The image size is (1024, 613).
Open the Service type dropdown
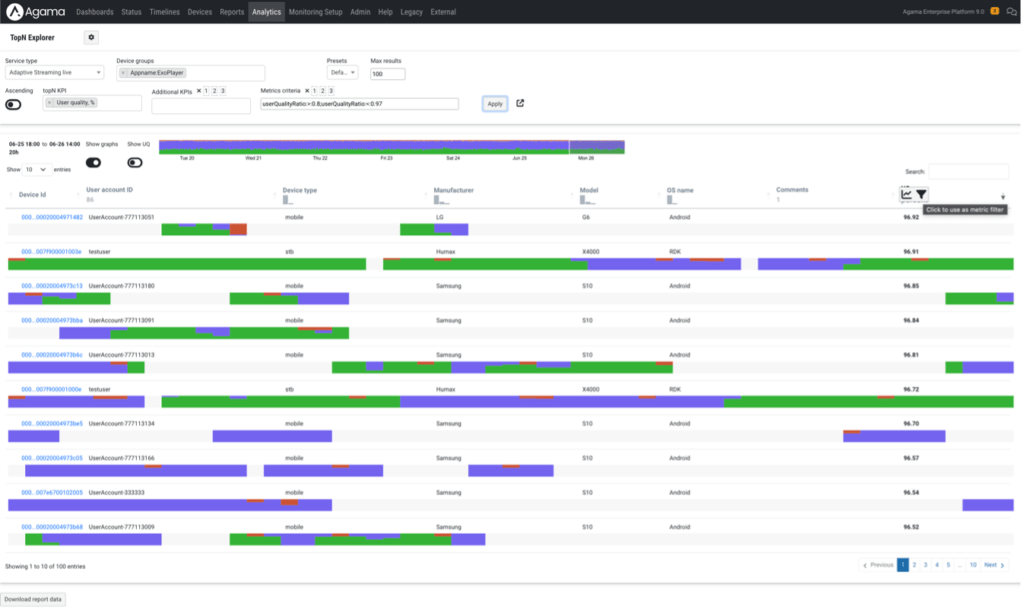coord(54,73)
